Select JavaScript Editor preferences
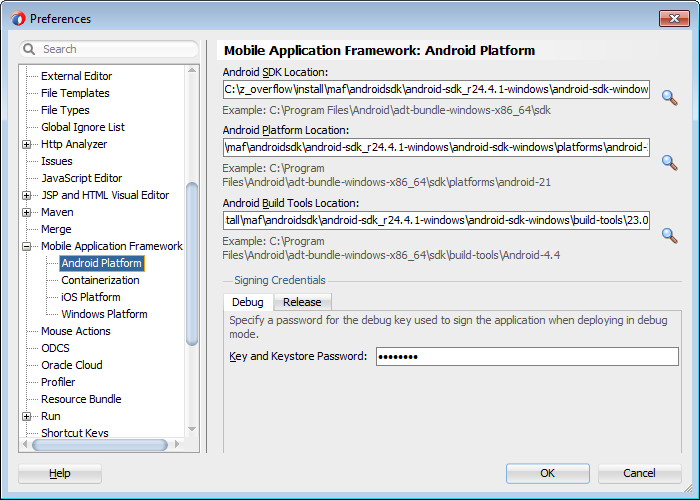 click(82, 178)
